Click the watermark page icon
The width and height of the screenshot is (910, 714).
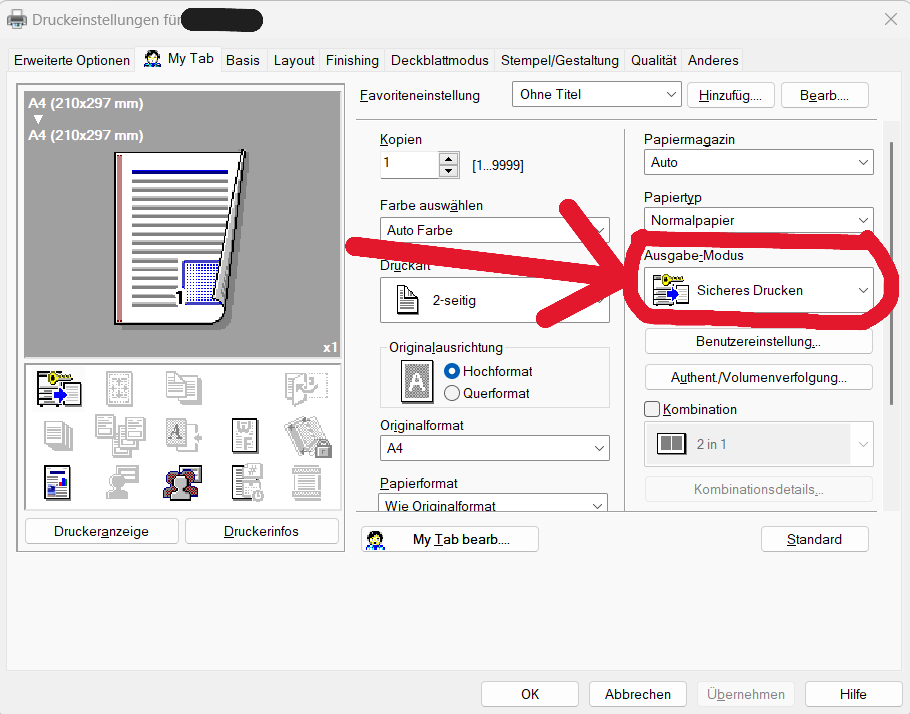[x=245, y=435]
